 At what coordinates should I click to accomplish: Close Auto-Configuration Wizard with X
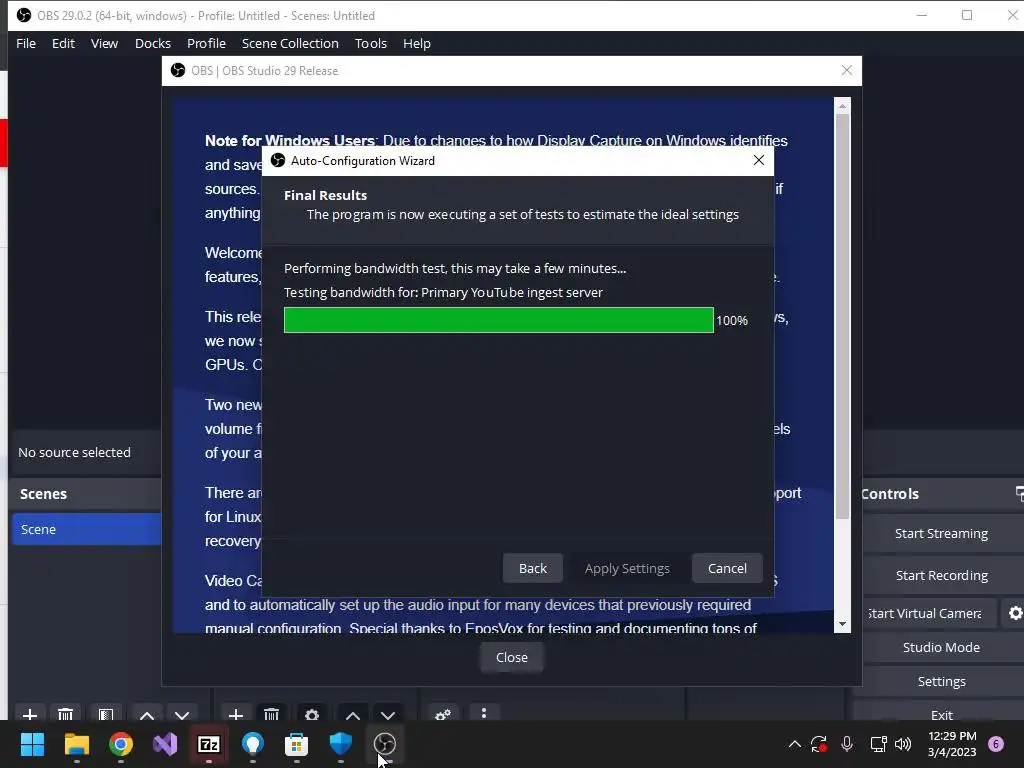click(x=758, y=160)
